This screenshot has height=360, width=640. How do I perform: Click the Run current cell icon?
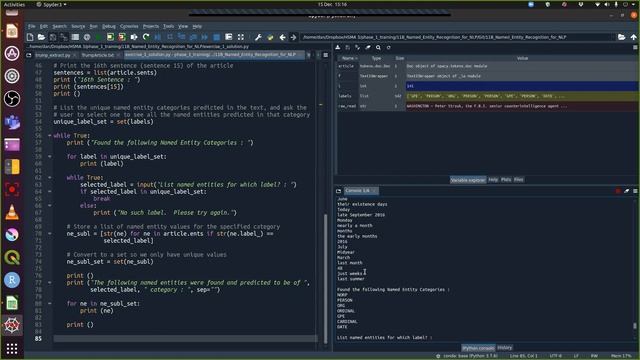click(x=110, y=37)
